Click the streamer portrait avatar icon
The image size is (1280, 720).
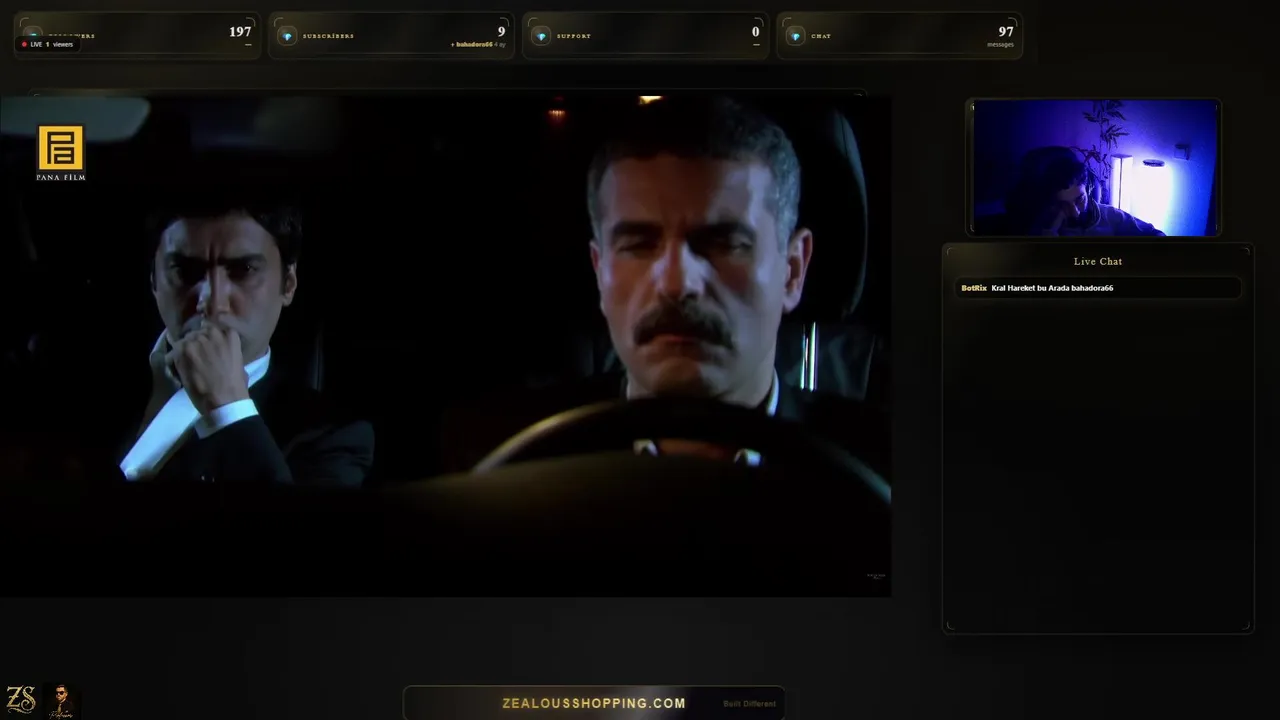click(x=61, y=700)
